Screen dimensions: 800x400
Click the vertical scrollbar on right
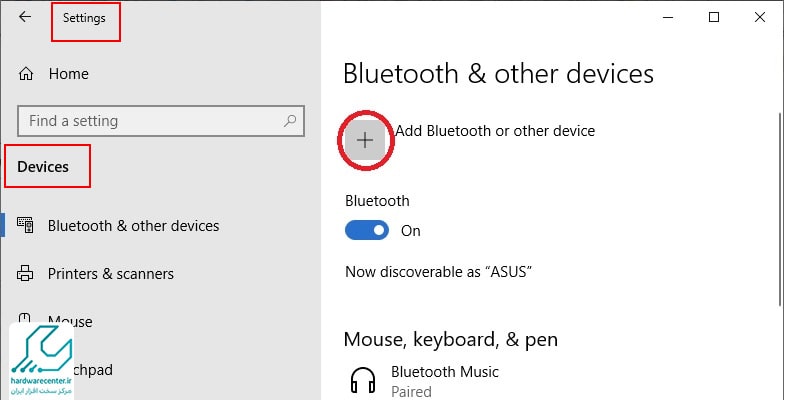click(779, 209)
